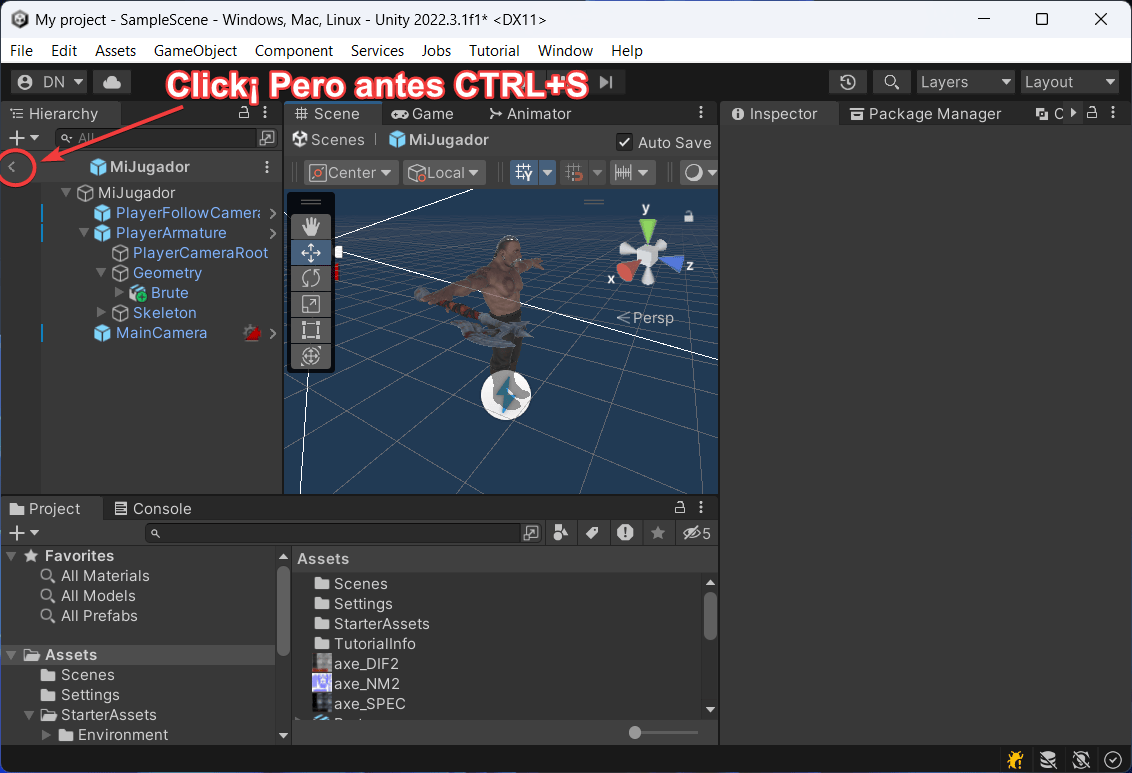Open Undo History clock icon
1132x773 pixels.
click(x=848, y=82)
